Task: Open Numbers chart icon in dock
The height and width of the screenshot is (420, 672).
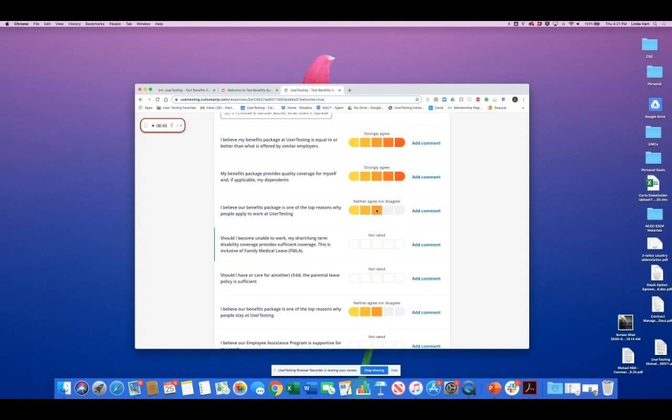Action: point(363,388)
